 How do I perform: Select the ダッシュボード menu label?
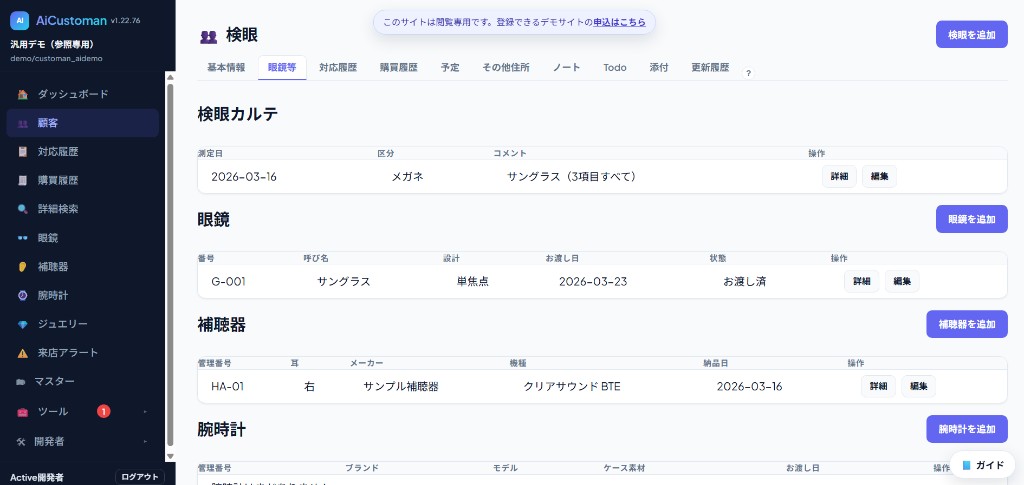click(72, 94)
